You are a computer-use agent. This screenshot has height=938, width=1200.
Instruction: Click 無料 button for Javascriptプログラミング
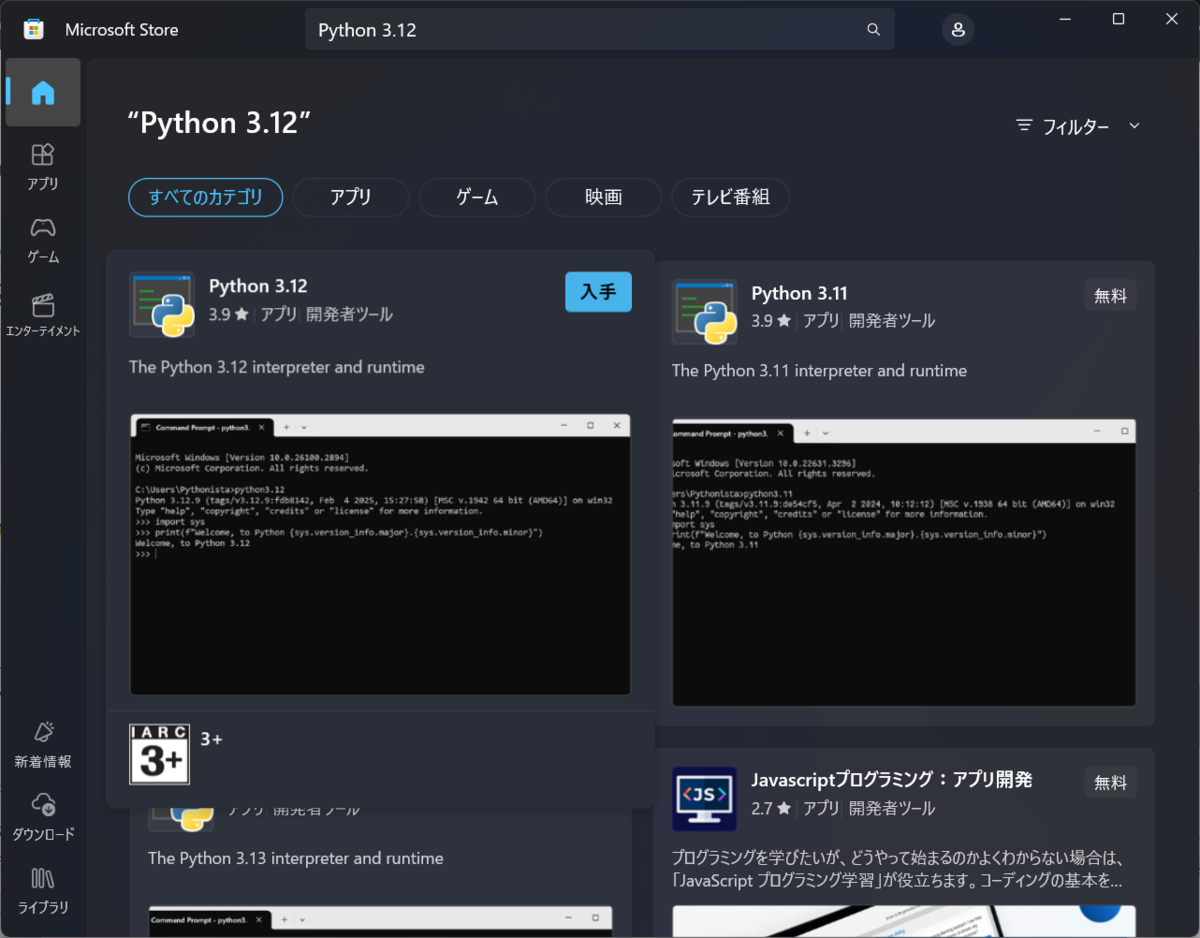pyautogui.click(x=1110, y=783)
